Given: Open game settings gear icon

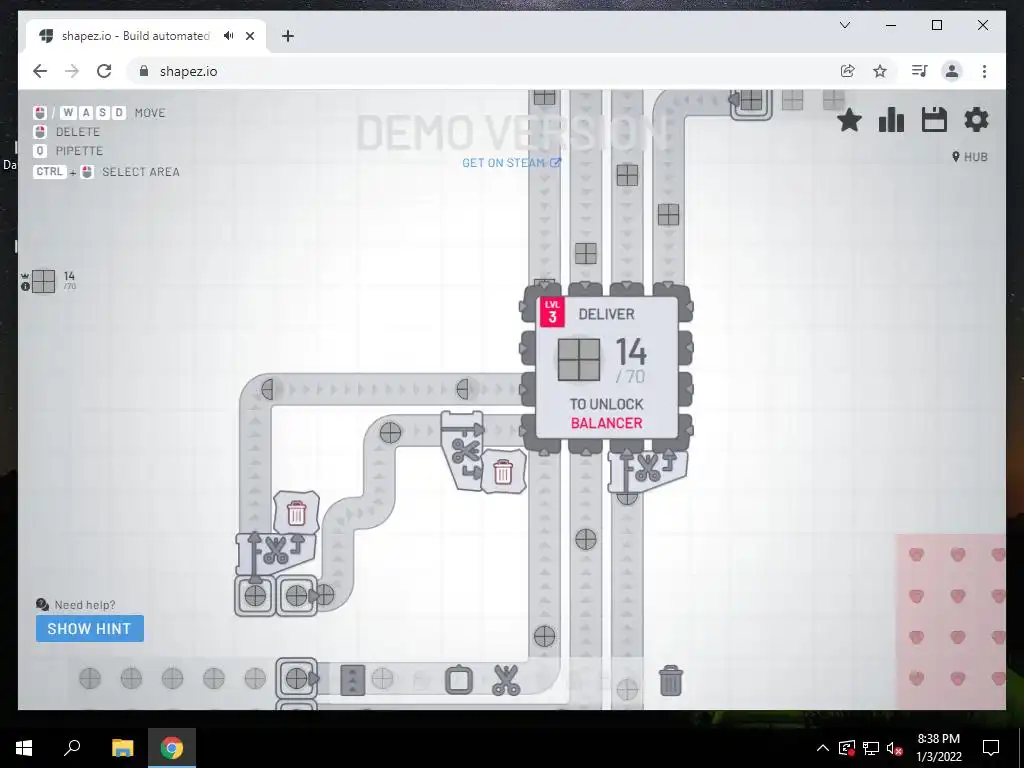Looking at the screenshot, I should pyautogui.click(x=976, y=120).
